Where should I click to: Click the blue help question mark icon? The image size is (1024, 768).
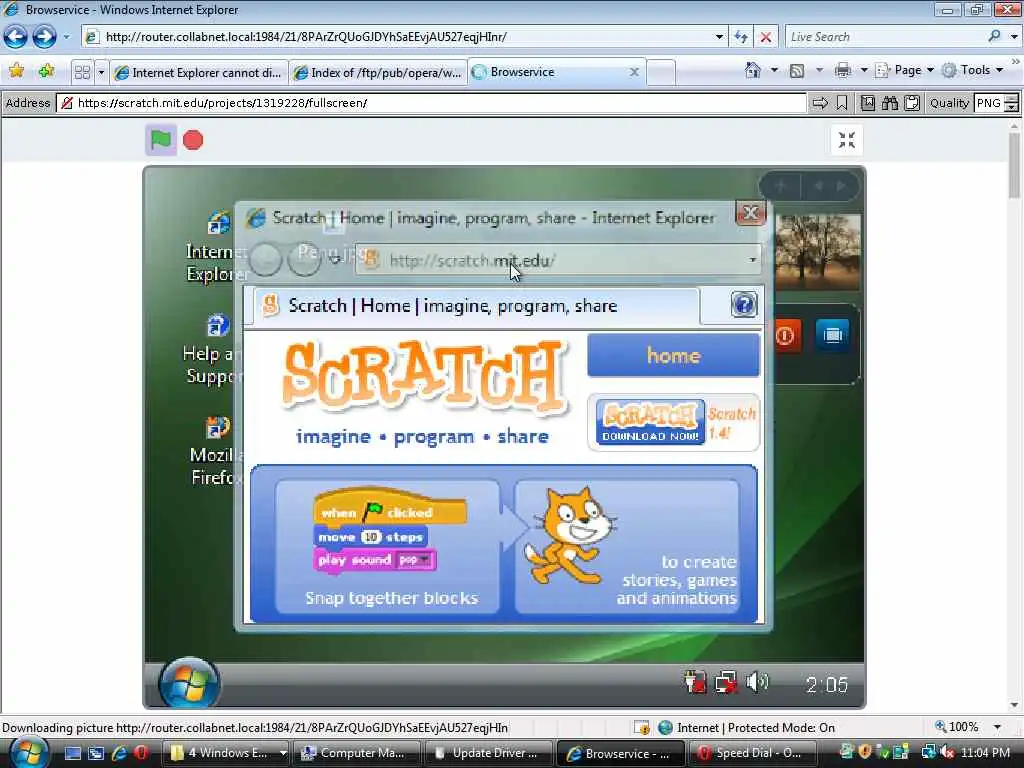(744, 304)
